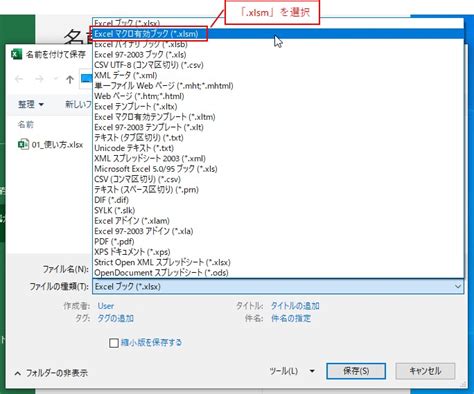Select PDF (*.pdf) file type
The width and height of the screenshot is (474, 394).
point(278,241)
